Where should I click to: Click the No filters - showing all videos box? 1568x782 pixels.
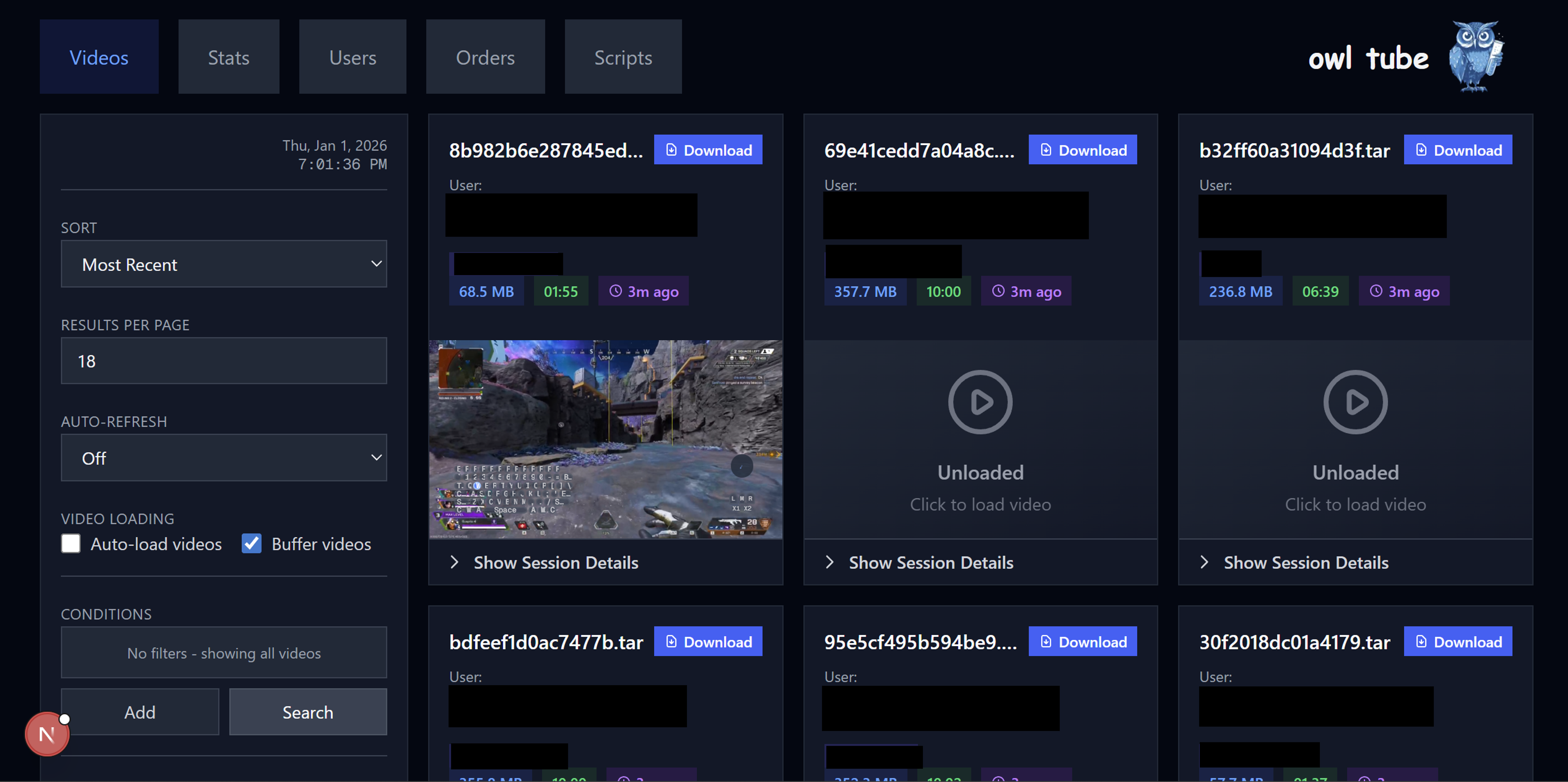(224, 653)
